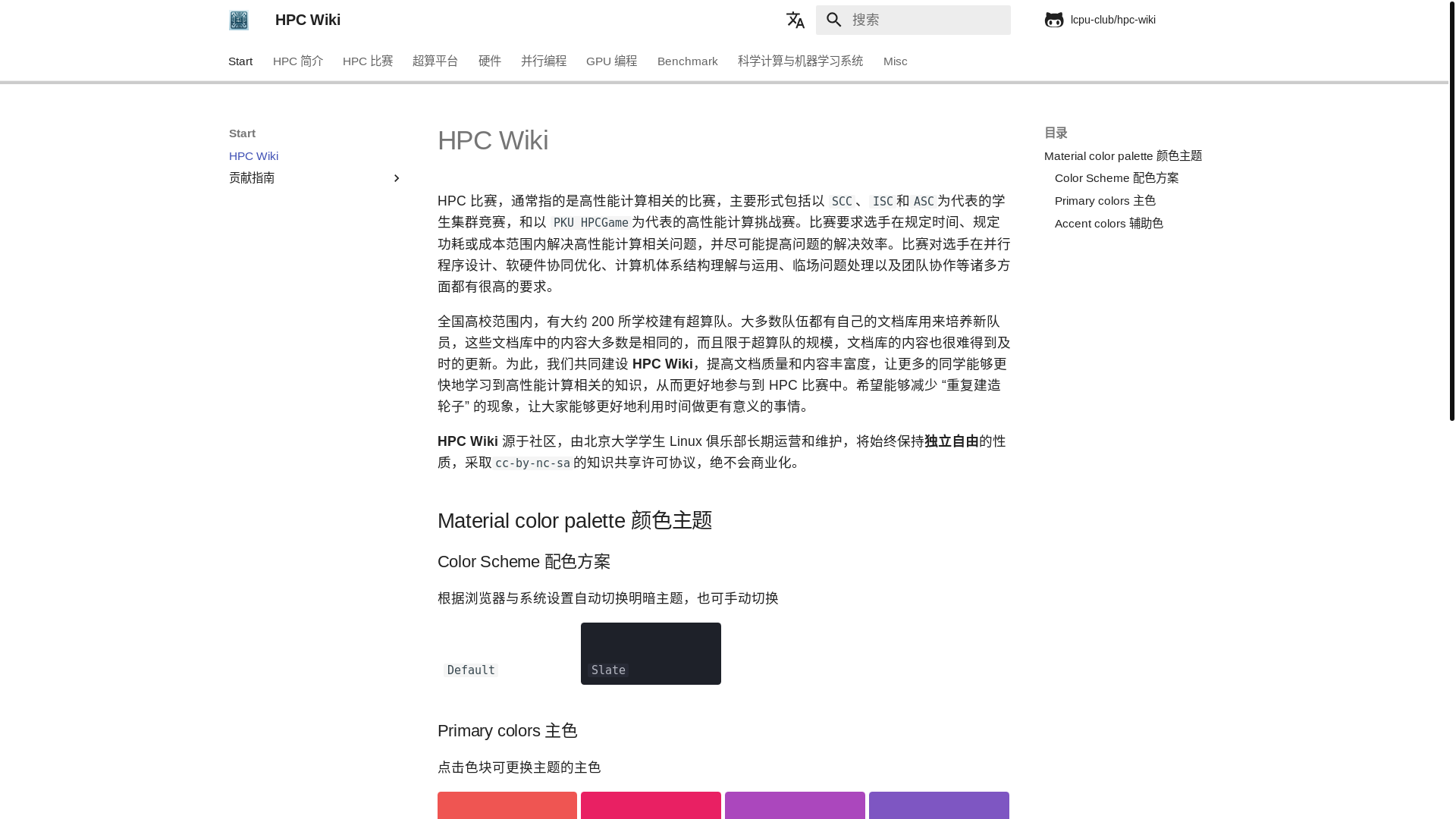This screenshot has height=819, width=1456.
Task: Jump to Material color palette 颜色主题 section
Action: (1124, 156)
